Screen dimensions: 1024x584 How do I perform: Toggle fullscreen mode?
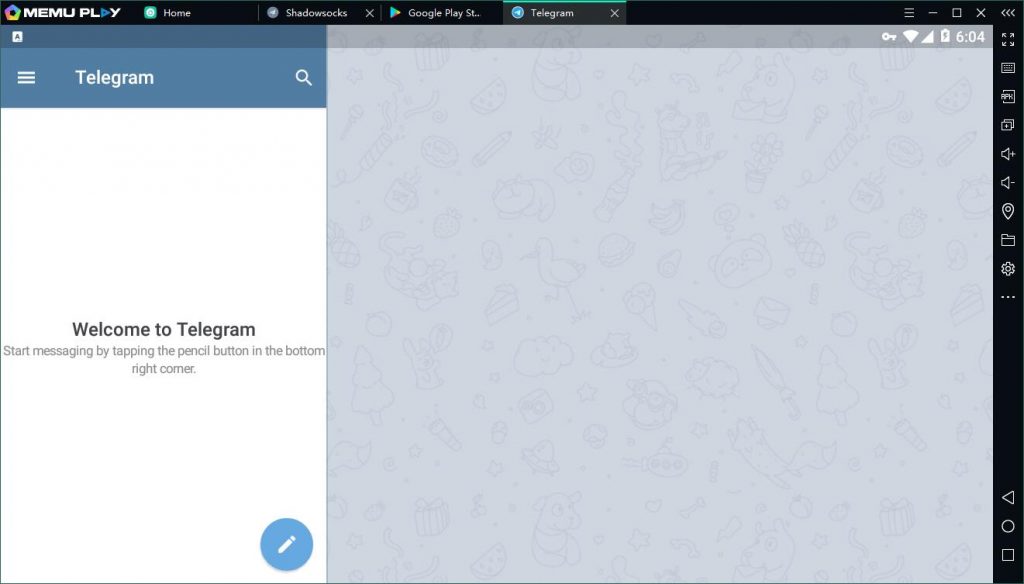tap(1007, 38)
